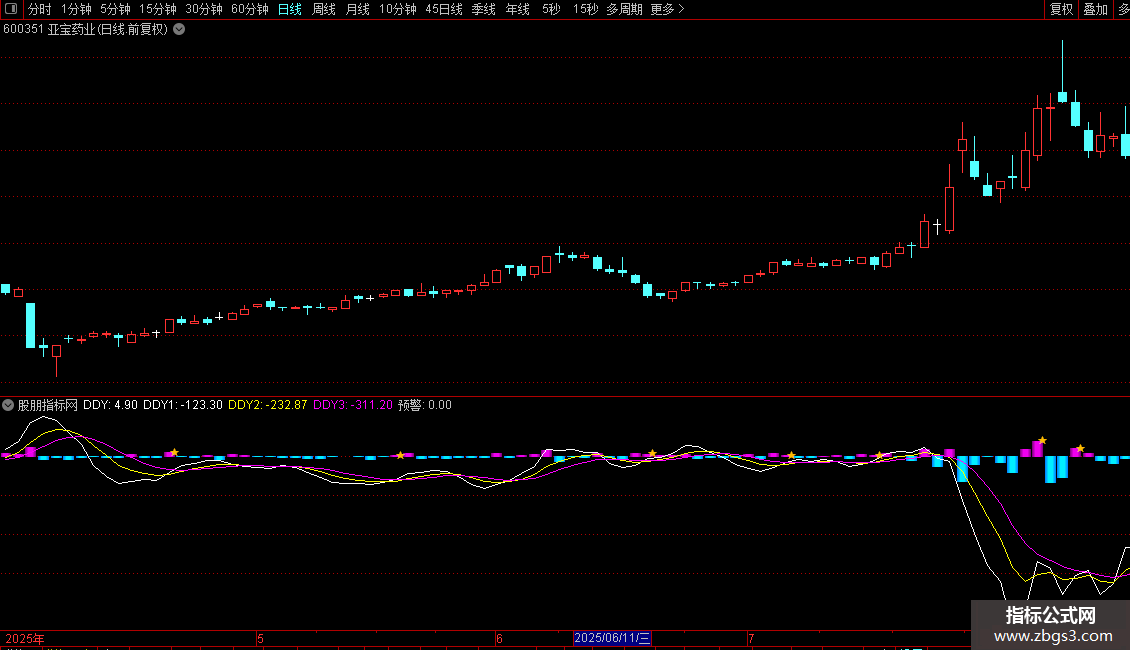This screenshot has width=1130, height=650.
Task: Switch to 60分钟 period
Action: (249, 9)
